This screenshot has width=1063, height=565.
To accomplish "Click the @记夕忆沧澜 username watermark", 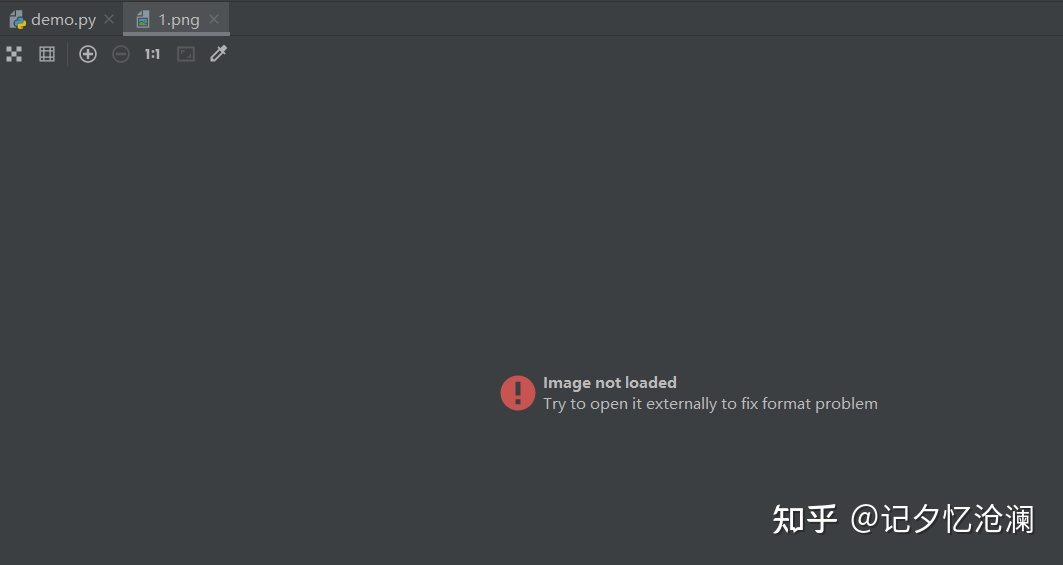I will 942,520.
